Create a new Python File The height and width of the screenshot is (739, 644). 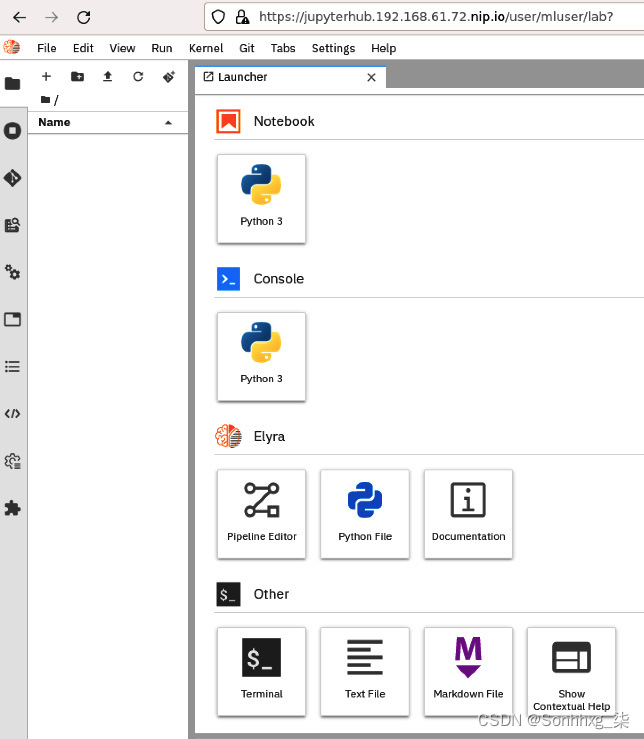(x=365, y=514)
